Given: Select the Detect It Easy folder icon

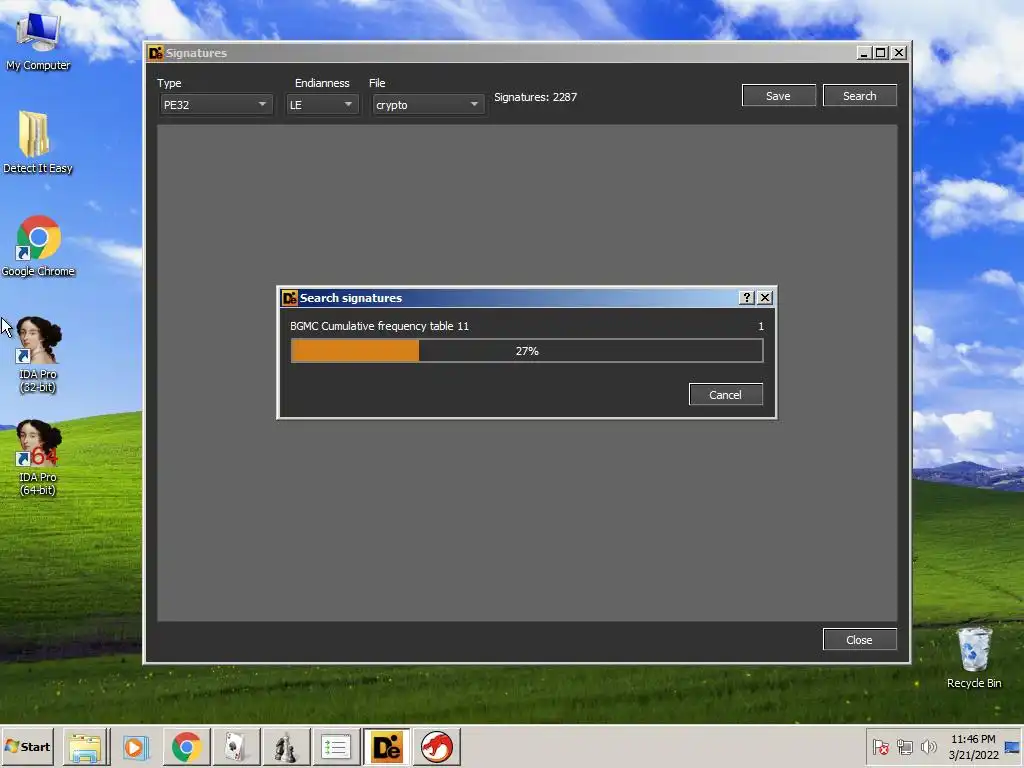Looking at the screenshot, I should pyautogui.click(x=38, y=142).
